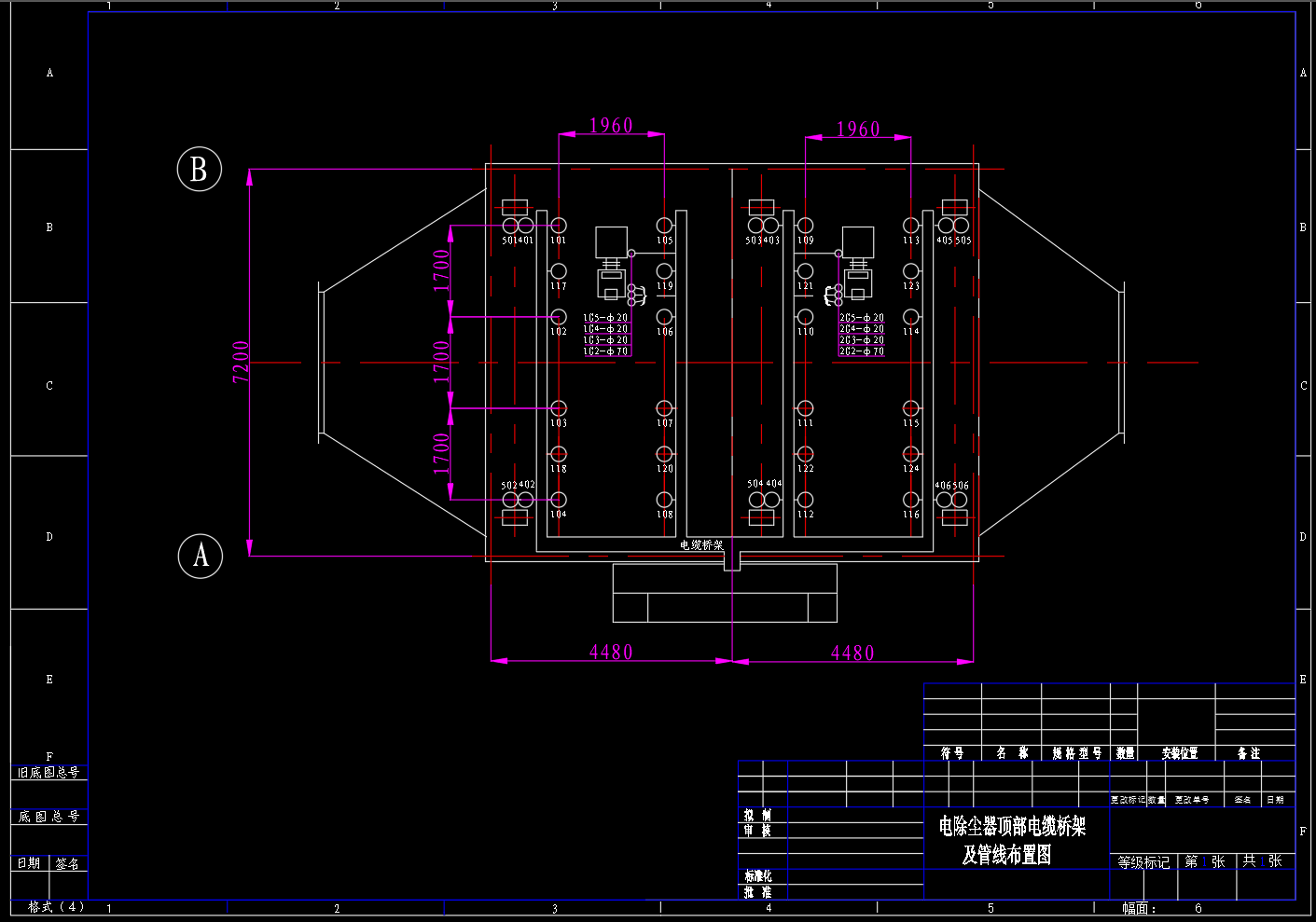Select the circle symbol labeled 108
Screen dimensions: 1316x922
click(x=664, y=500)
